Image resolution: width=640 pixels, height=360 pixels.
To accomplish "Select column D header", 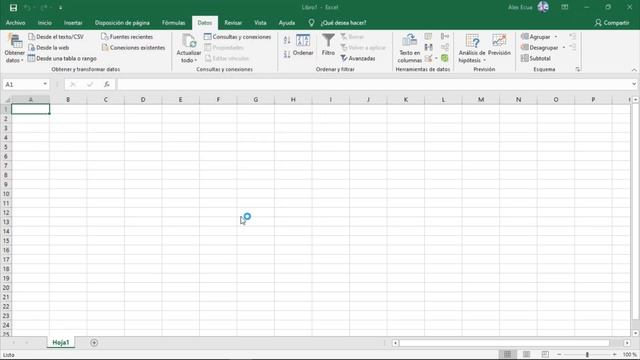I will [x=143, y=100].
